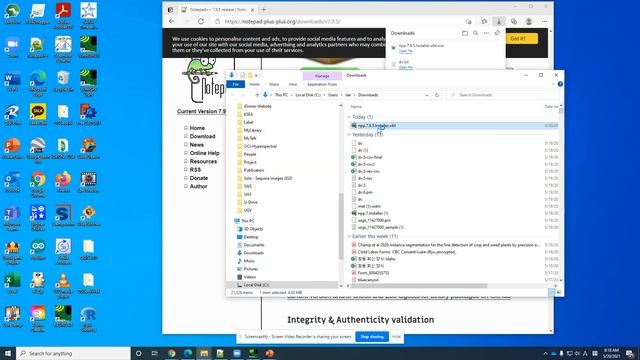The image size is (640, 360).
Task: Open Donate link on Notepad++ site
Action: click(x=199, y=178)
